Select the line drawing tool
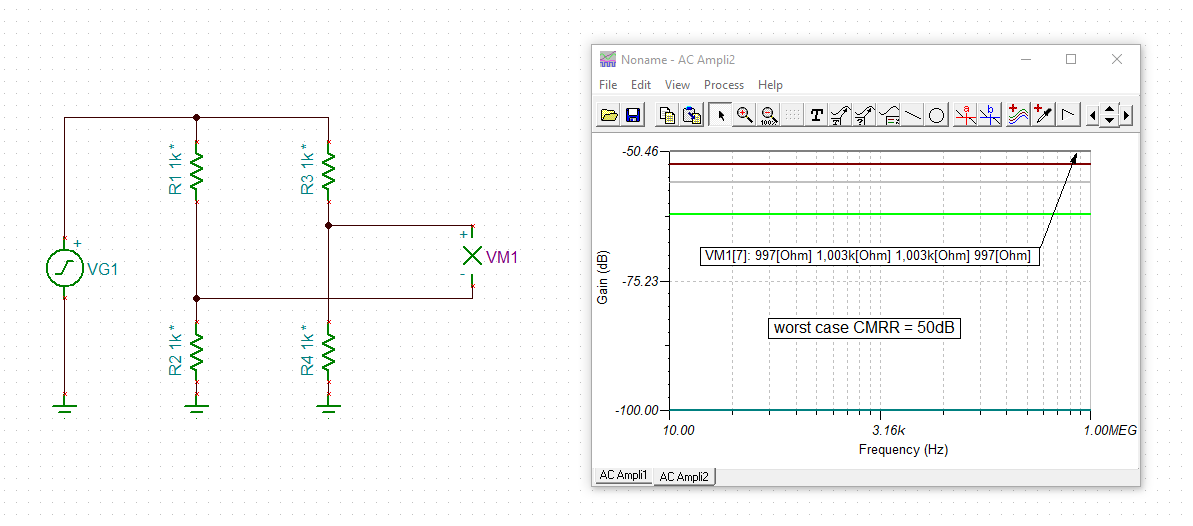 (x=913, y=115)
